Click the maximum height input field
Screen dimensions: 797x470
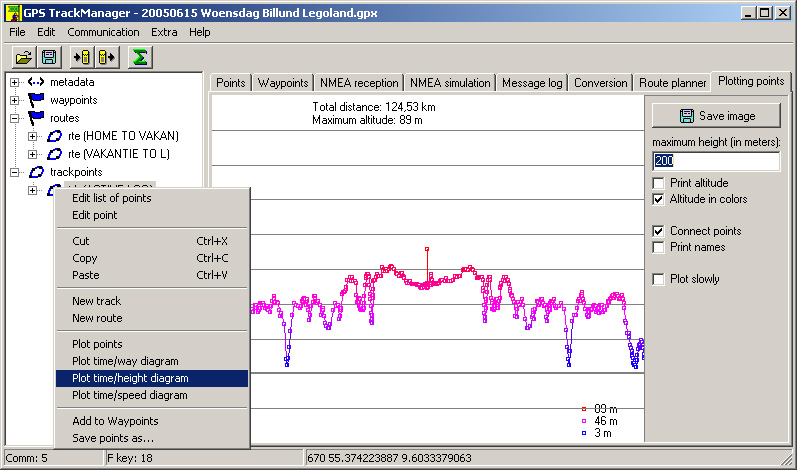(x=715, y=161)
